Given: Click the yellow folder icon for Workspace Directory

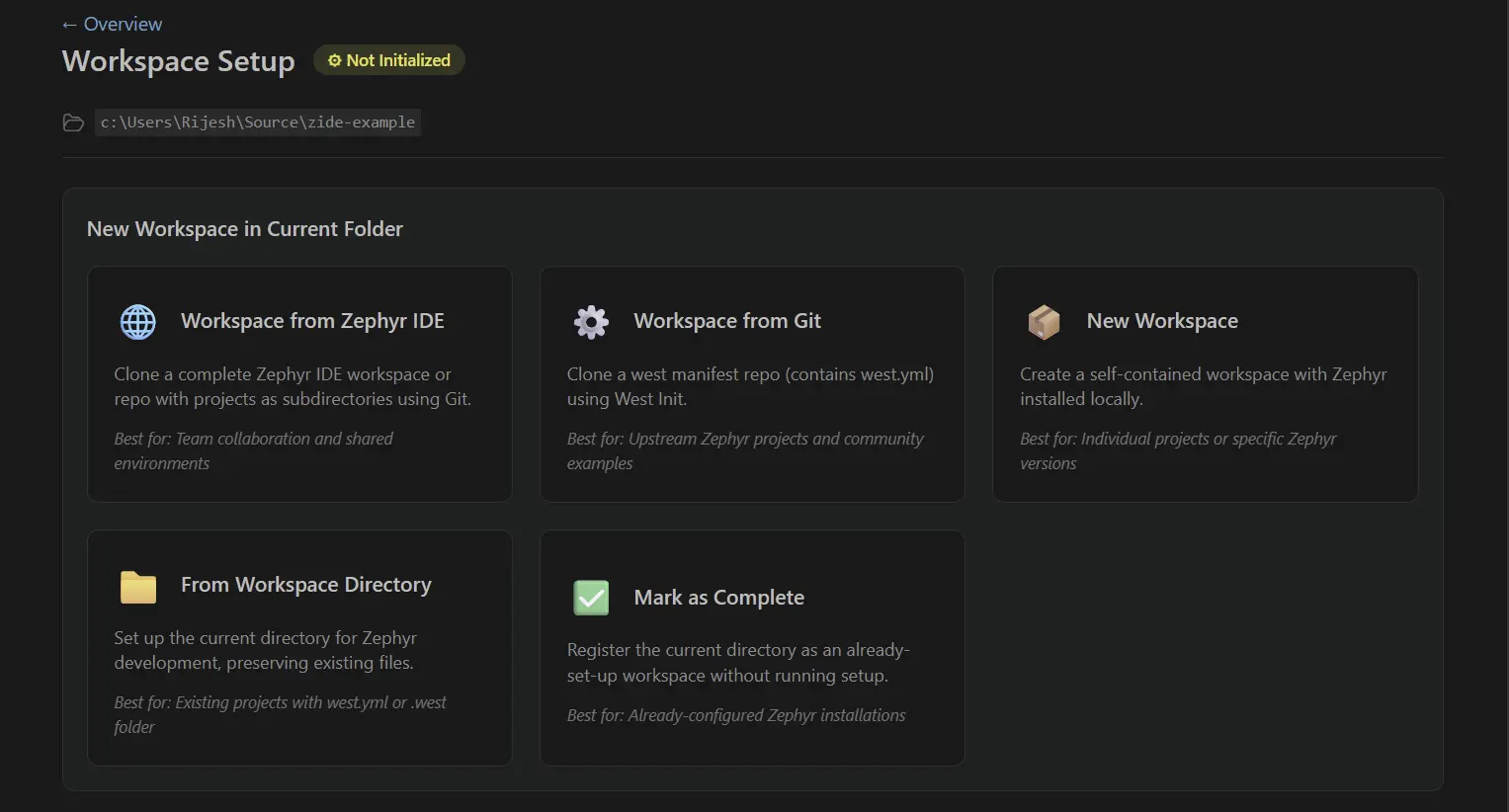Looking at the screenshot, I should point(138,586).
